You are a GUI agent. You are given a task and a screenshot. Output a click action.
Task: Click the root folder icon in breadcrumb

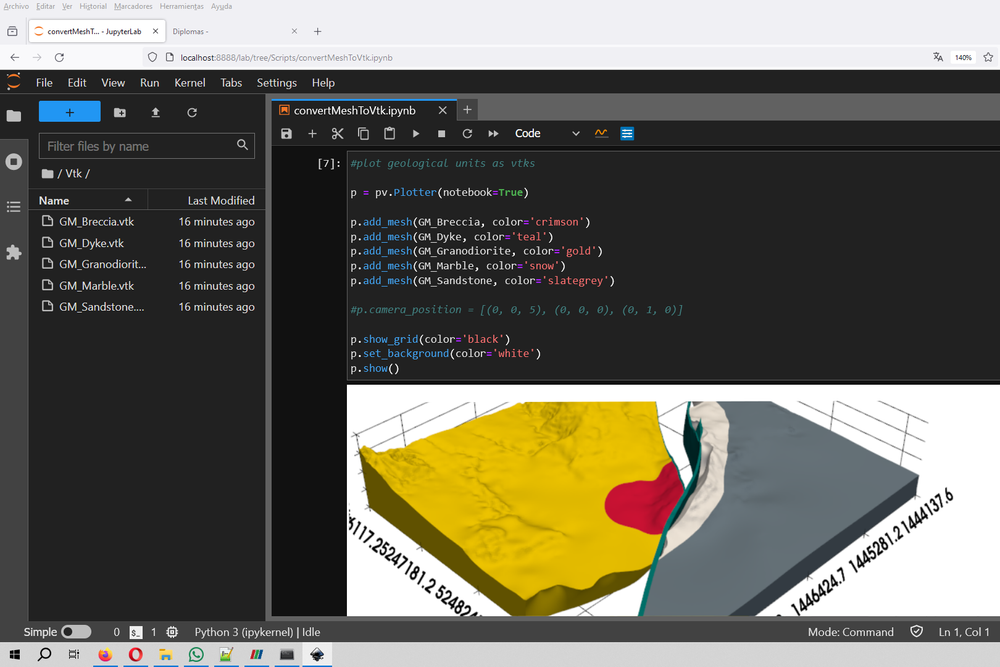47,173
